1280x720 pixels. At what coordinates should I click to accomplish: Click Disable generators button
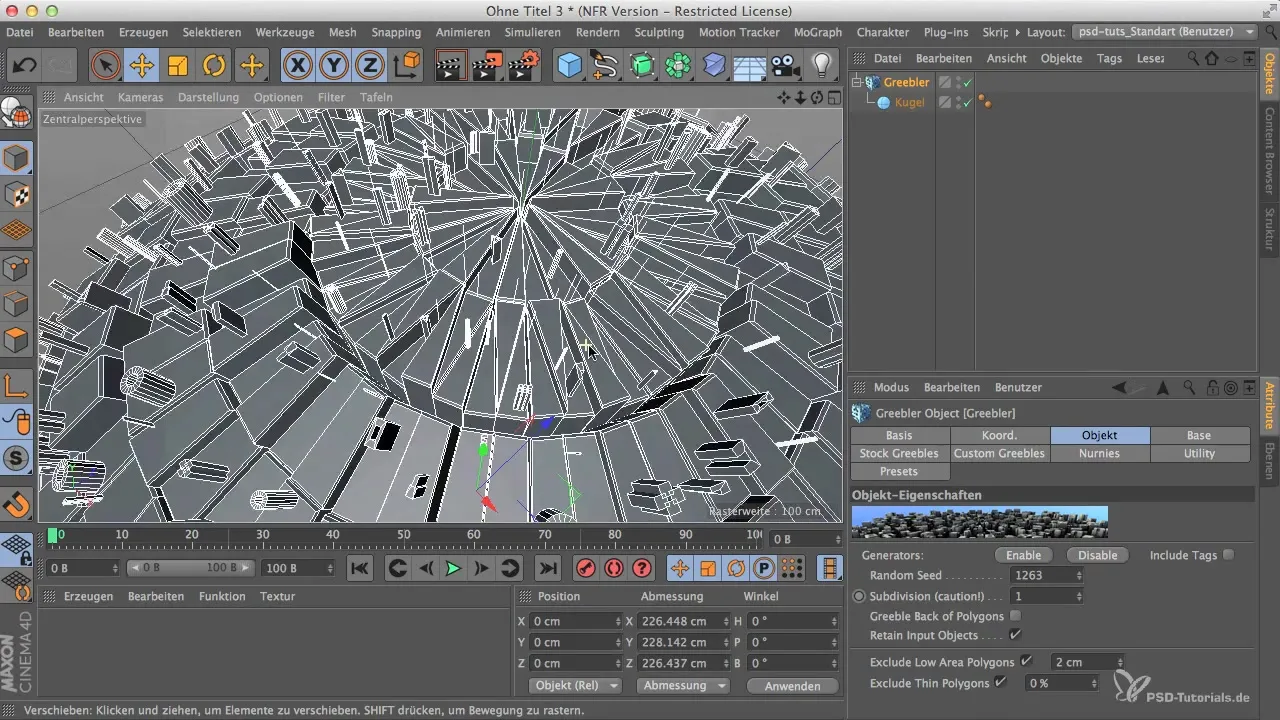[1097, 555]
